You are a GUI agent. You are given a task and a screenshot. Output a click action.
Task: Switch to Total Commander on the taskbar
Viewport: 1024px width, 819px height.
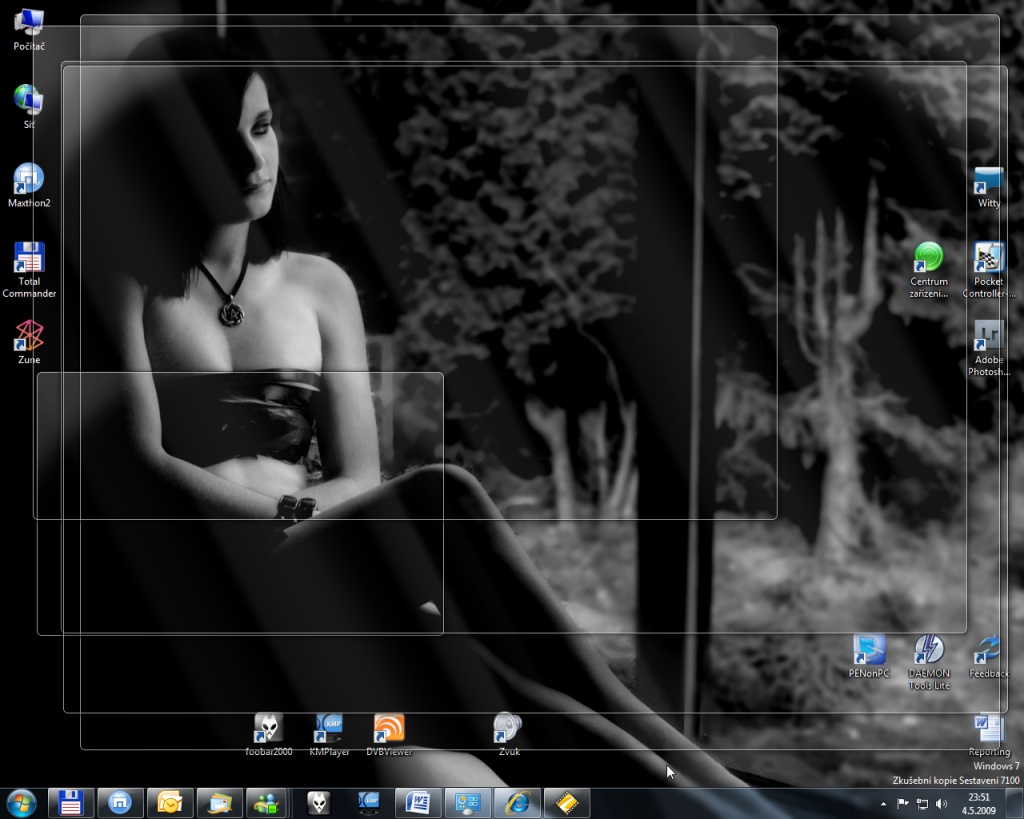(x=71, y=803)
